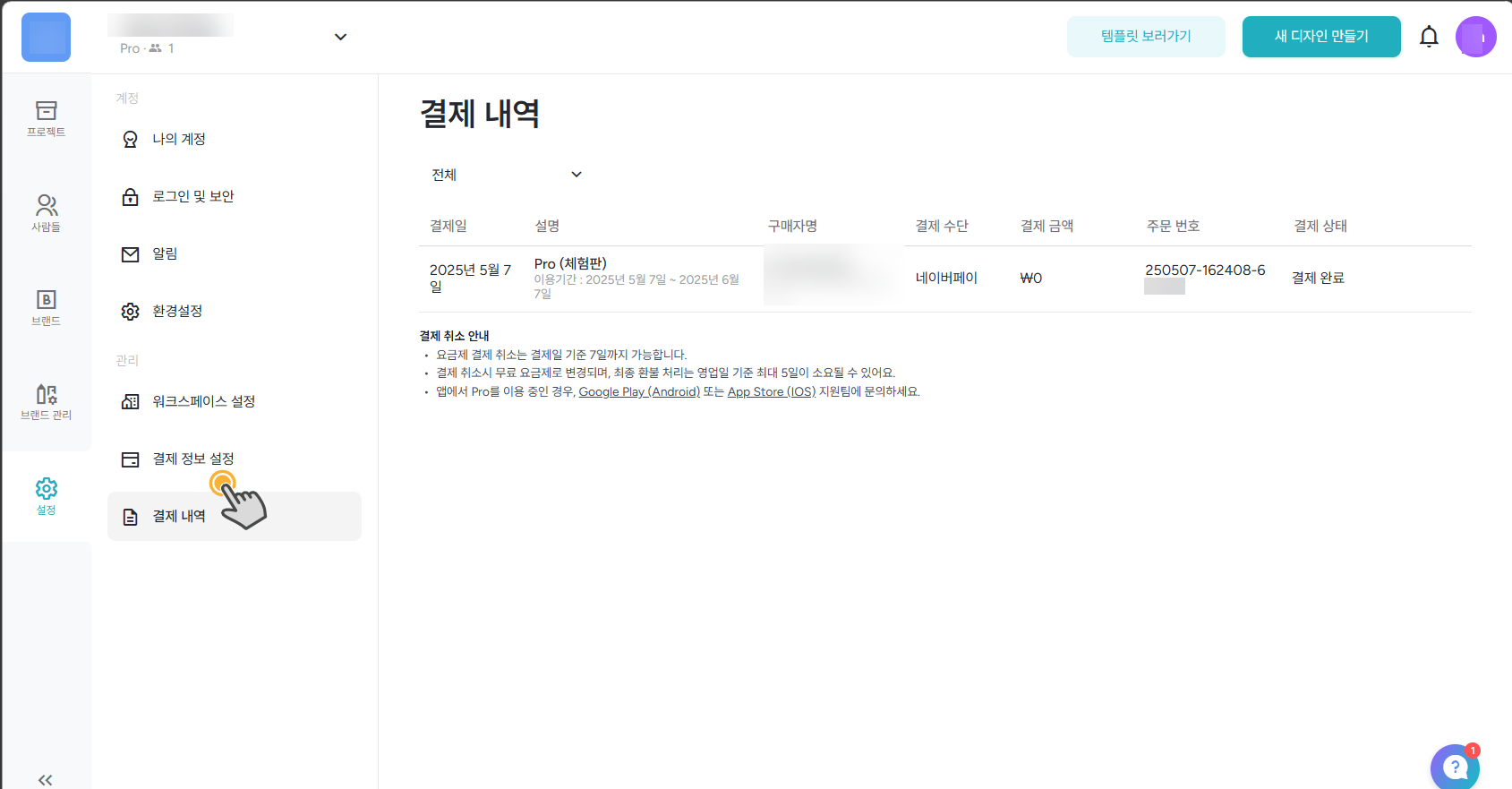This screenshot has width=1512, height=789.
Task: Open the 브랜드 관리 sidebar section
Action: [46, 403]
